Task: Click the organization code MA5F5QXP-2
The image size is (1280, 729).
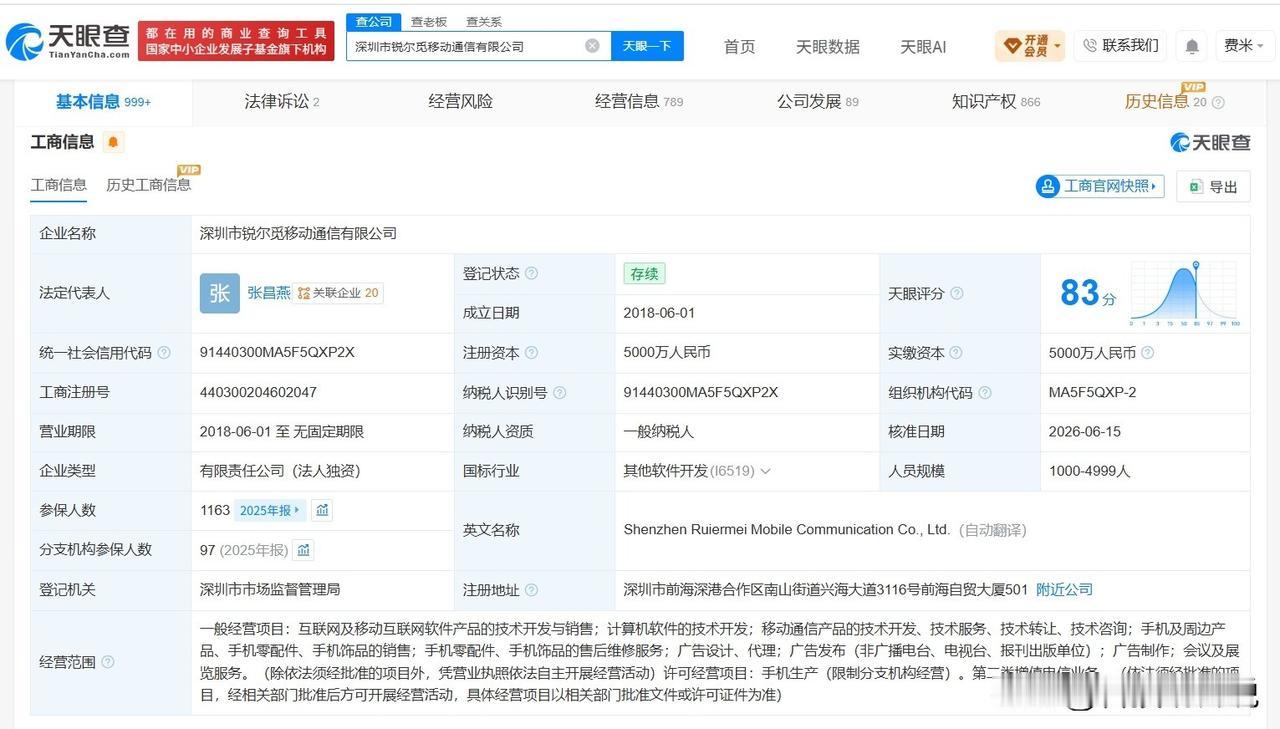Action: pyautogui.click(x=1092, y=392)
